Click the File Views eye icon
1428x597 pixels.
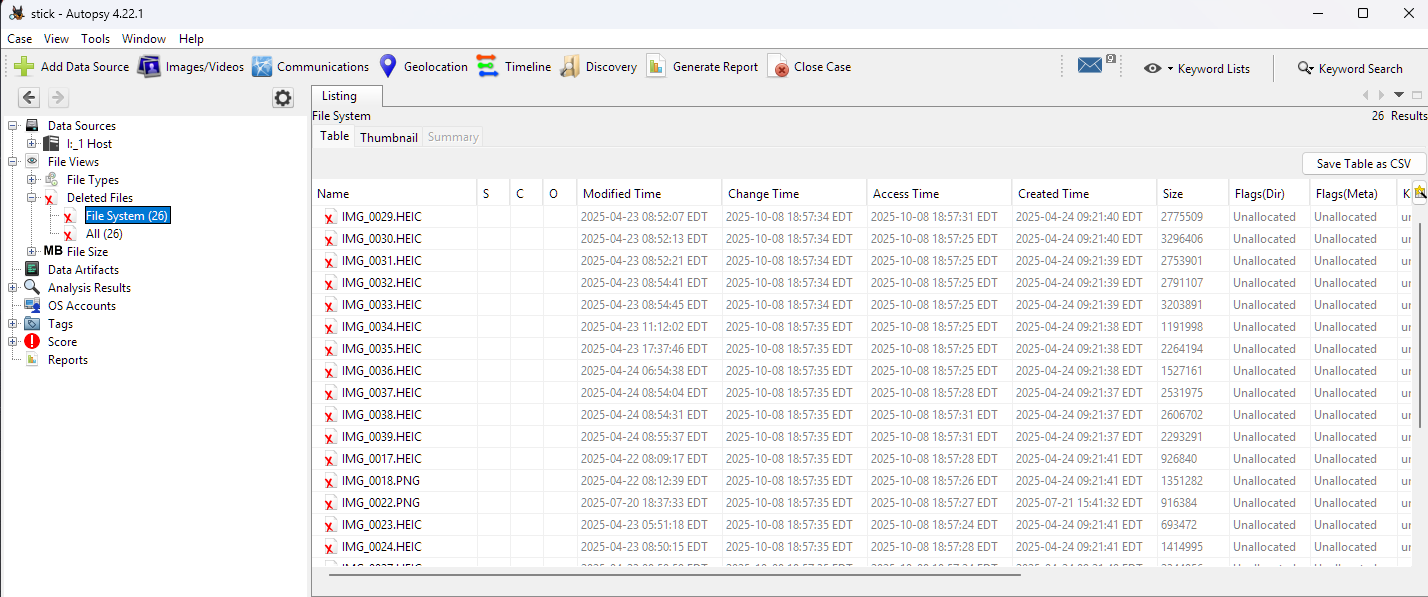coord(32,162)
